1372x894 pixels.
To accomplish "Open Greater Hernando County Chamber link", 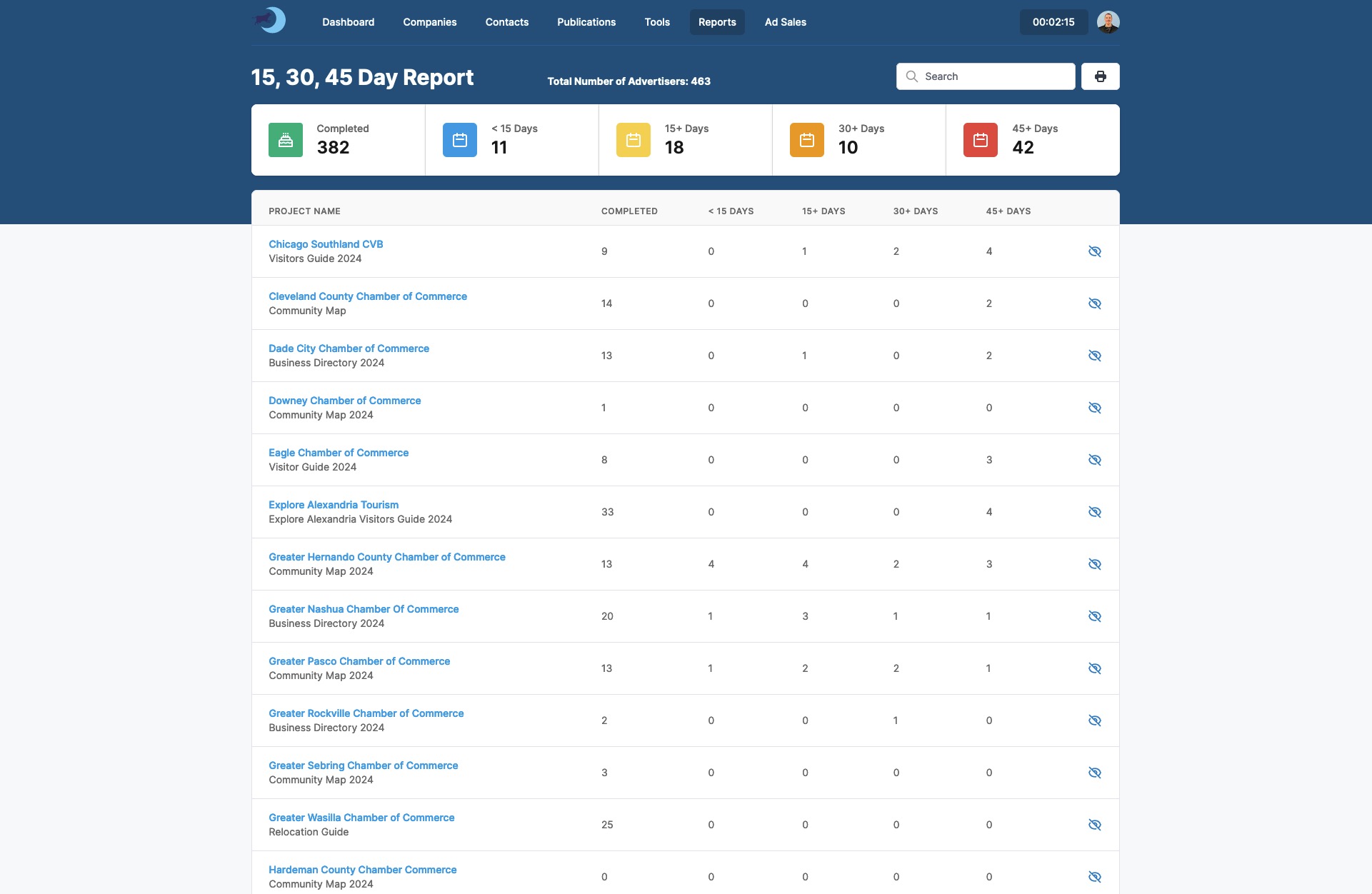I will tap(387, 557).
